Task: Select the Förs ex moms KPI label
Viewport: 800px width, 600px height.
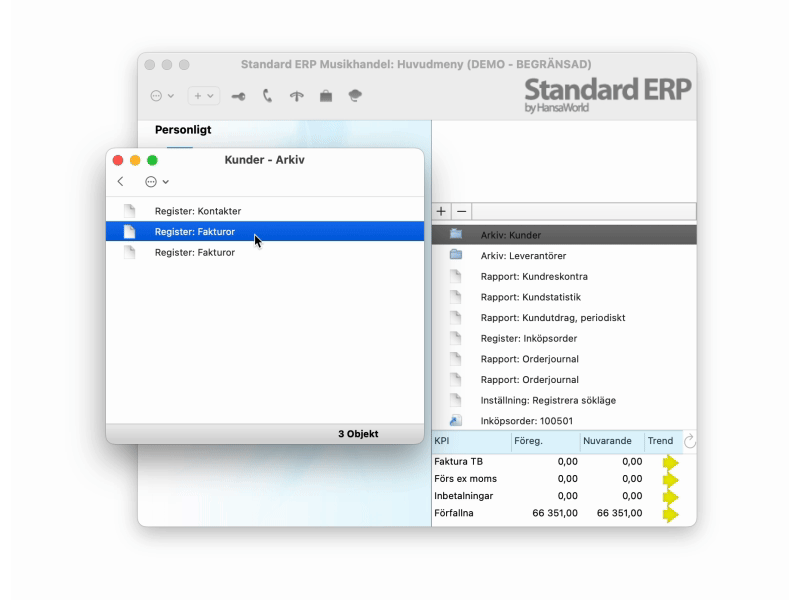Action: 465,479
